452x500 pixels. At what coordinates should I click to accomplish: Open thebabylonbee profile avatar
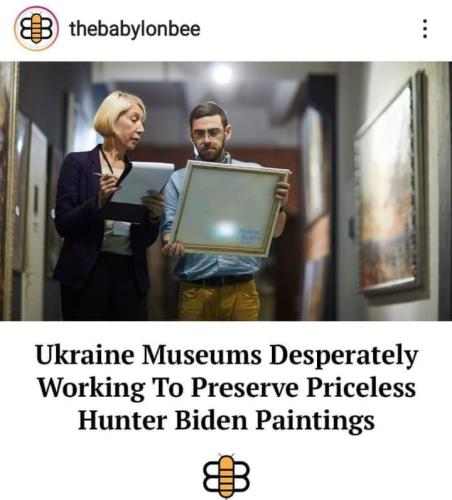[x=36, y=29]
